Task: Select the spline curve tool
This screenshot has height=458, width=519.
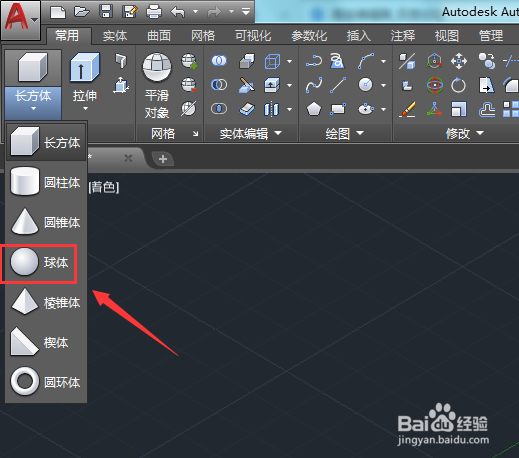Action: [x=314, y=85]
